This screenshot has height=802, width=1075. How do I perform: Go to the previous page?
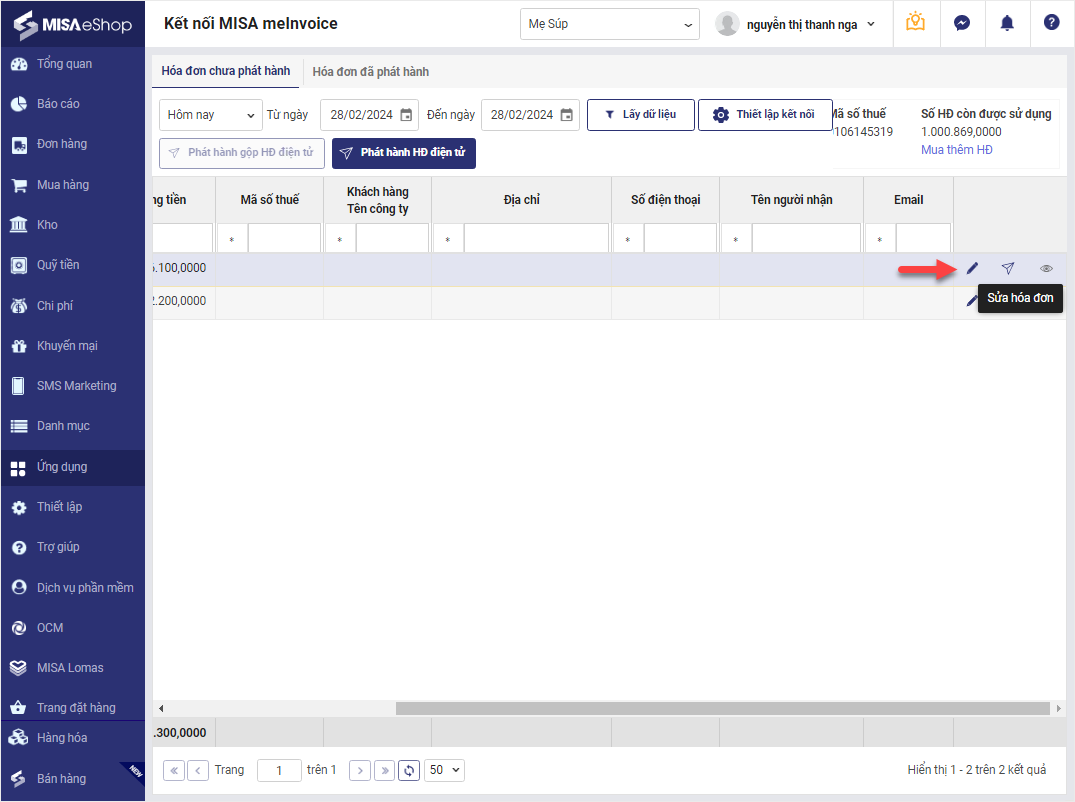[x=198, y=770]
